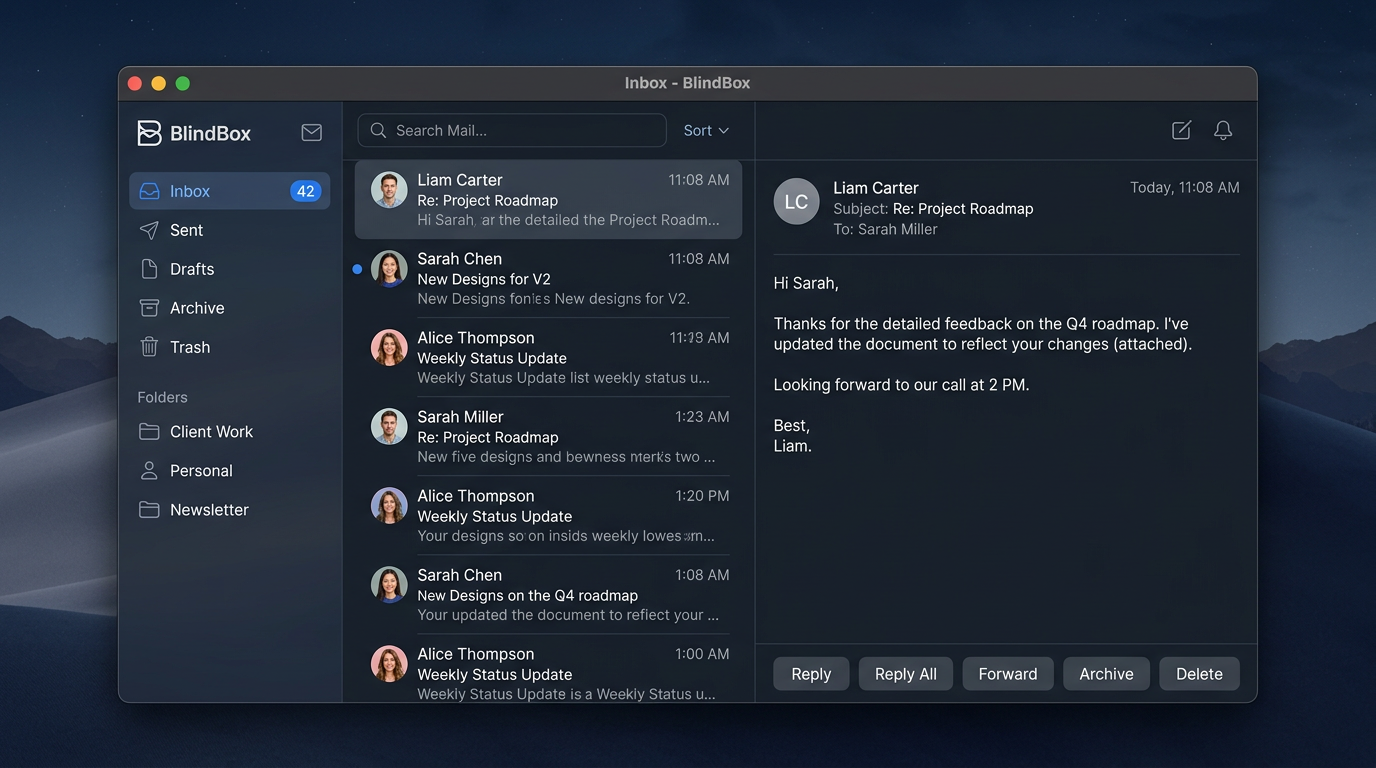The image size is (1376, 768).
Task: Click the Reply All button
Action: tap(904, 673)
